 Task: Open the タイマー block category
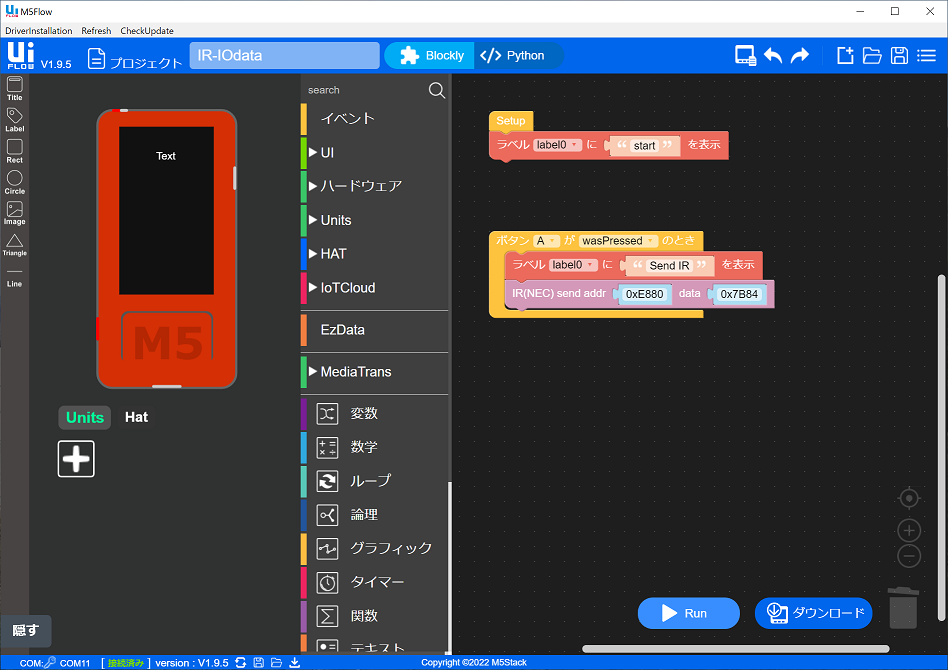(x=375, y=583)
